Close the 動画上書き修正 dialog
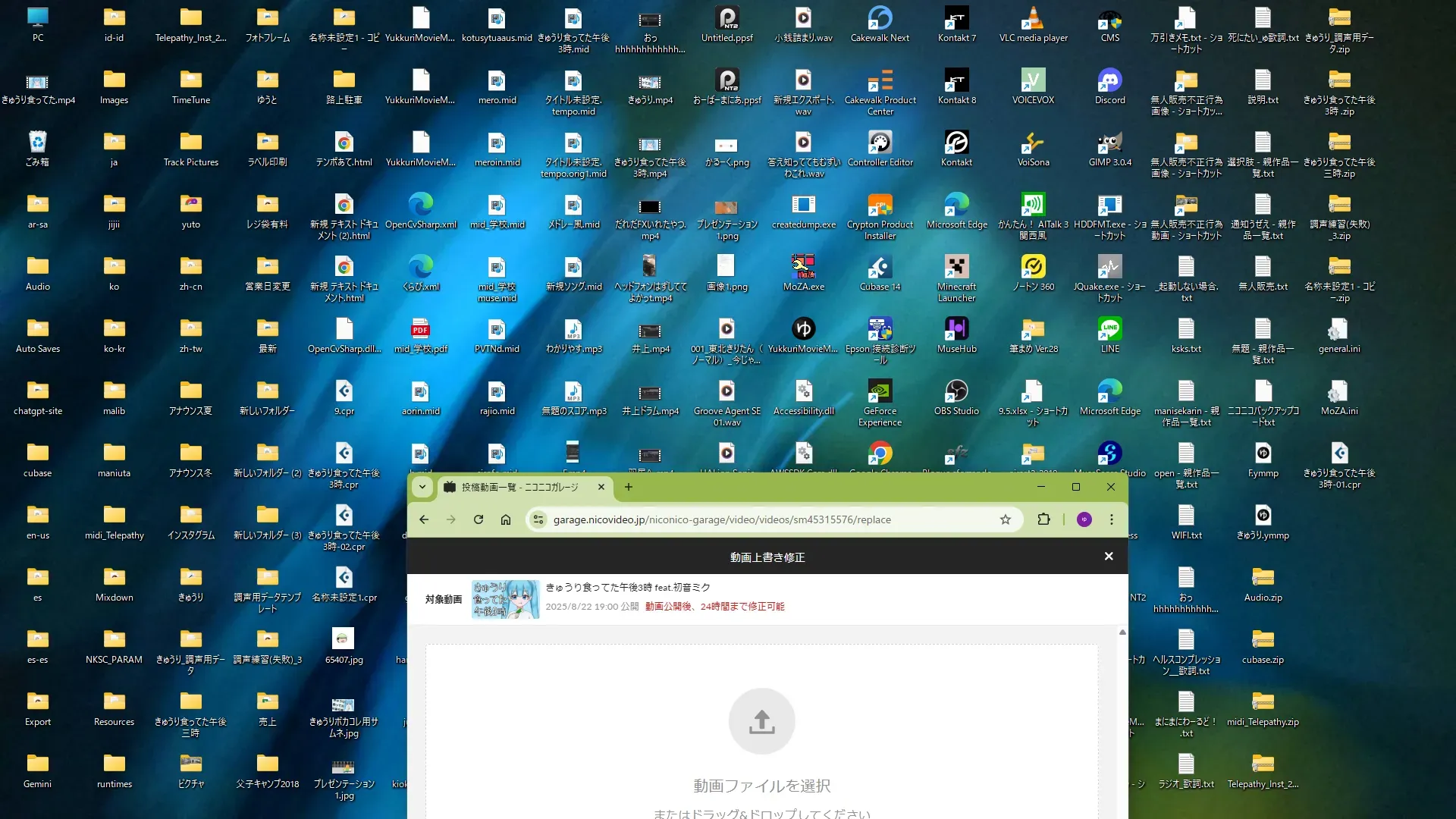1456x819 pixels. tap(1109, 556)
